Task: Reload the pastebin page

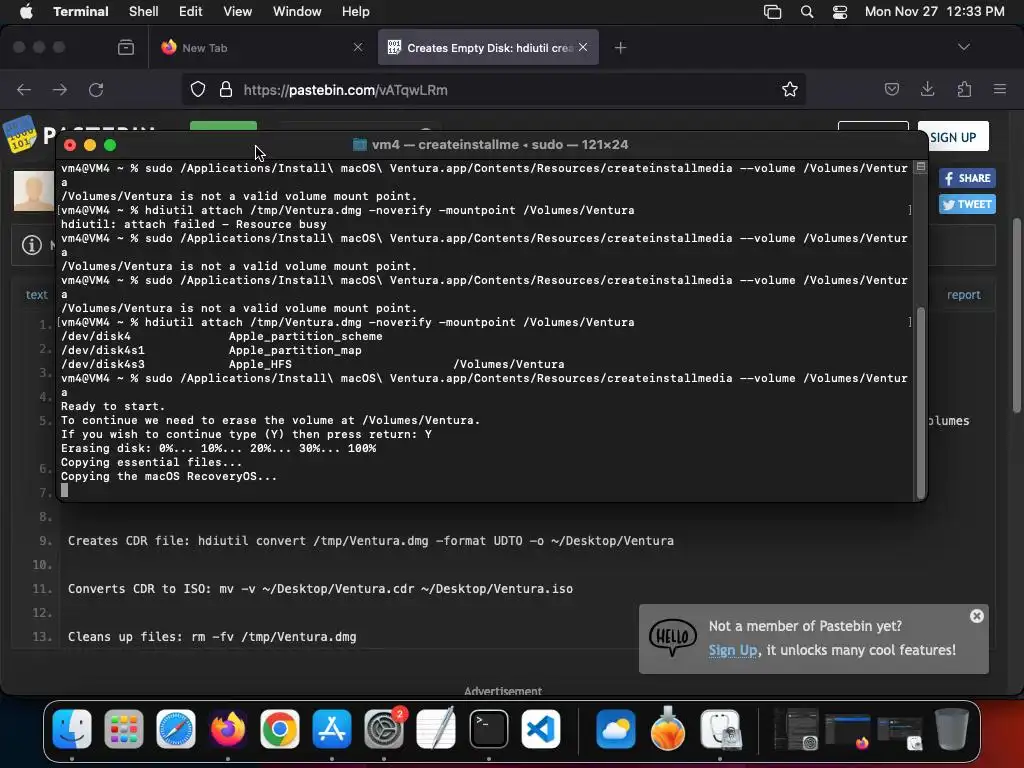Action: tap(96, 89)
